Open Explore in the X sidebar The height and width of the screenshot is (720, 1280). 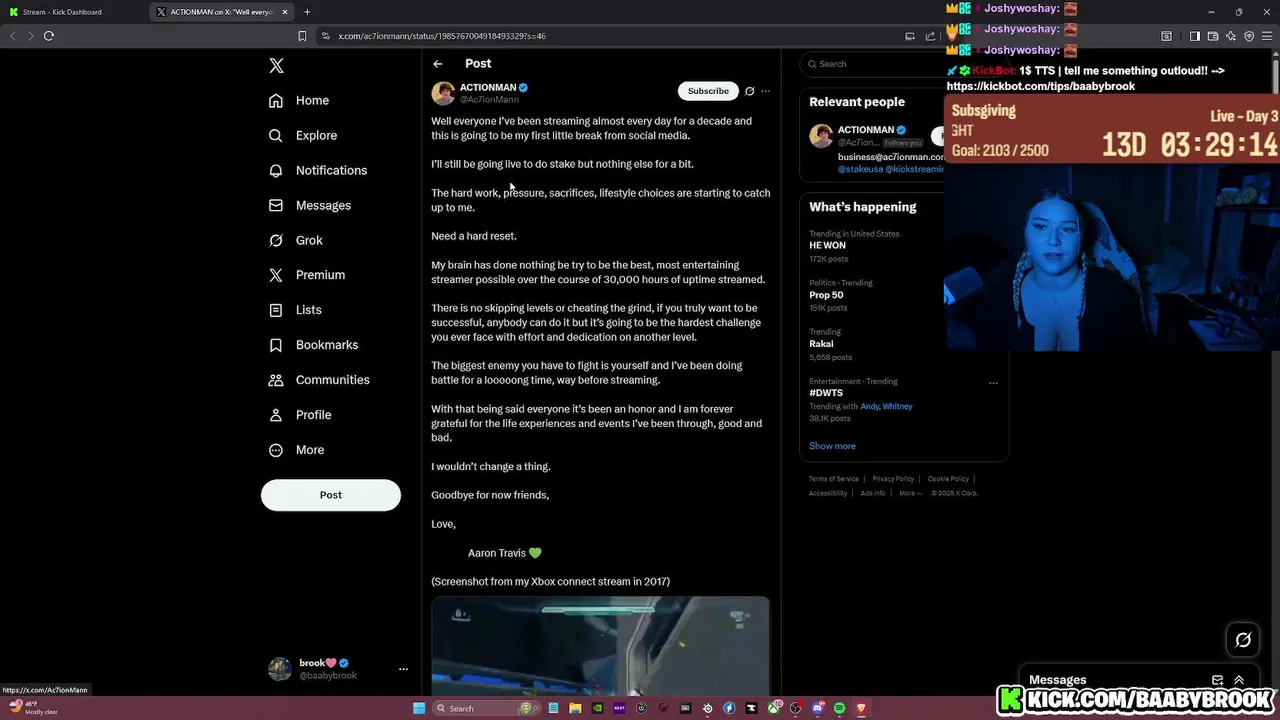pos(303,135)
